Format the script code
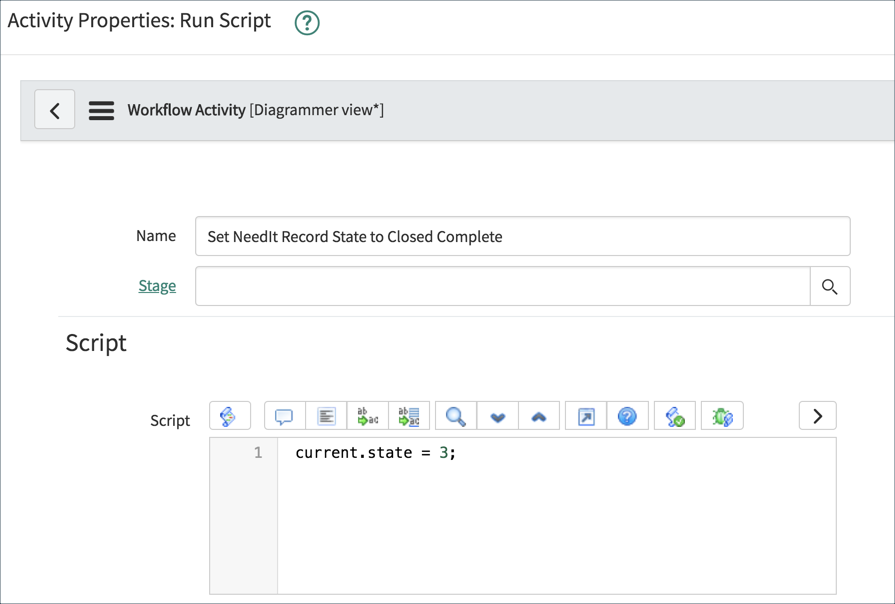The width and height of the screenshot is (895, 604). coord(325,415)
